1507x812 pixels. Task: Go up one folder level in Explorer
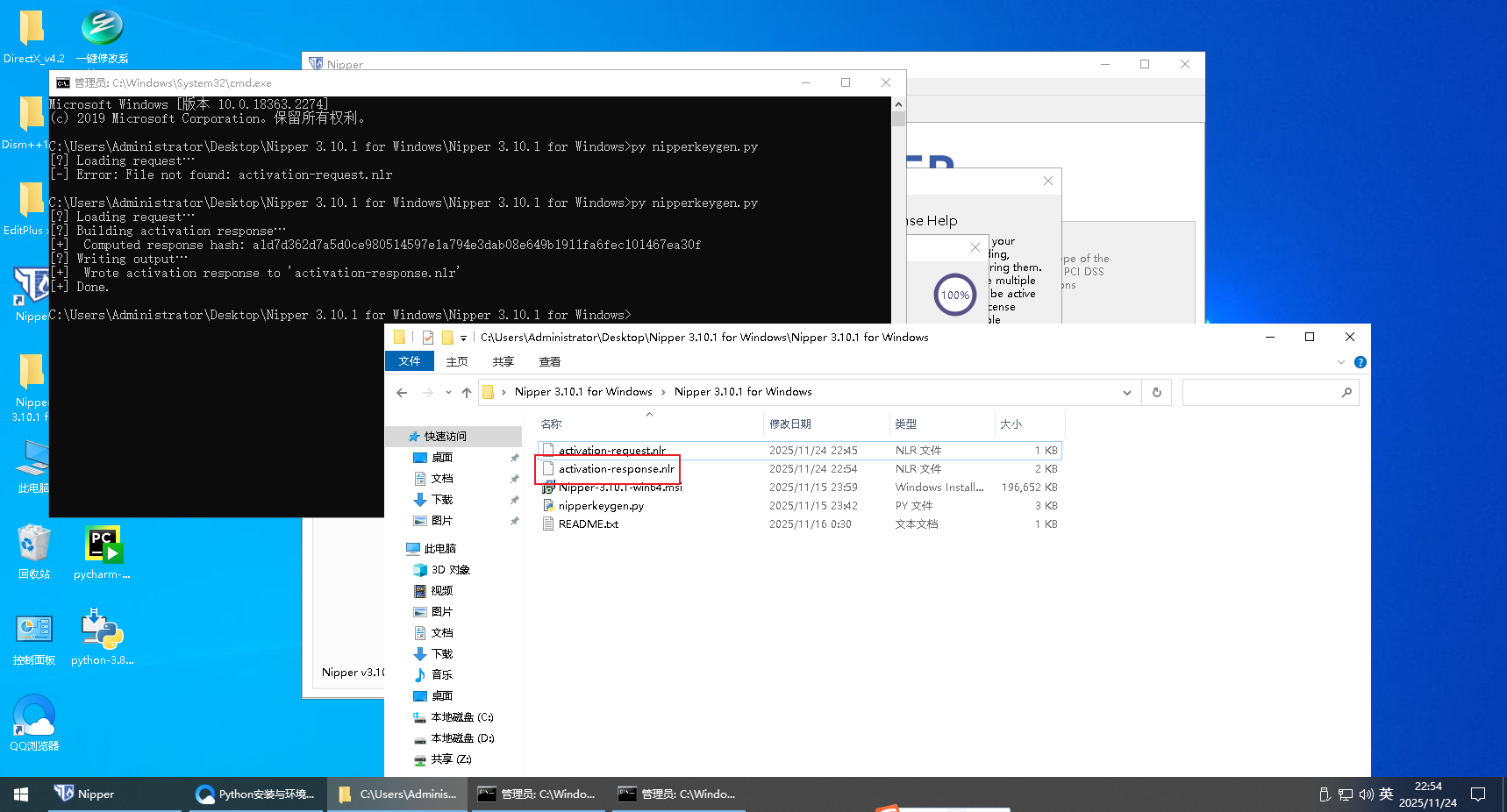(x=467, y=393)
